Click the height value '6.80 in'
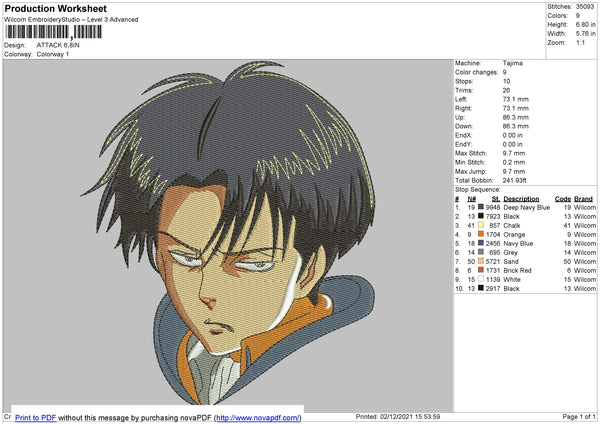This screenshot has height=424, width=600. (585, 24)
